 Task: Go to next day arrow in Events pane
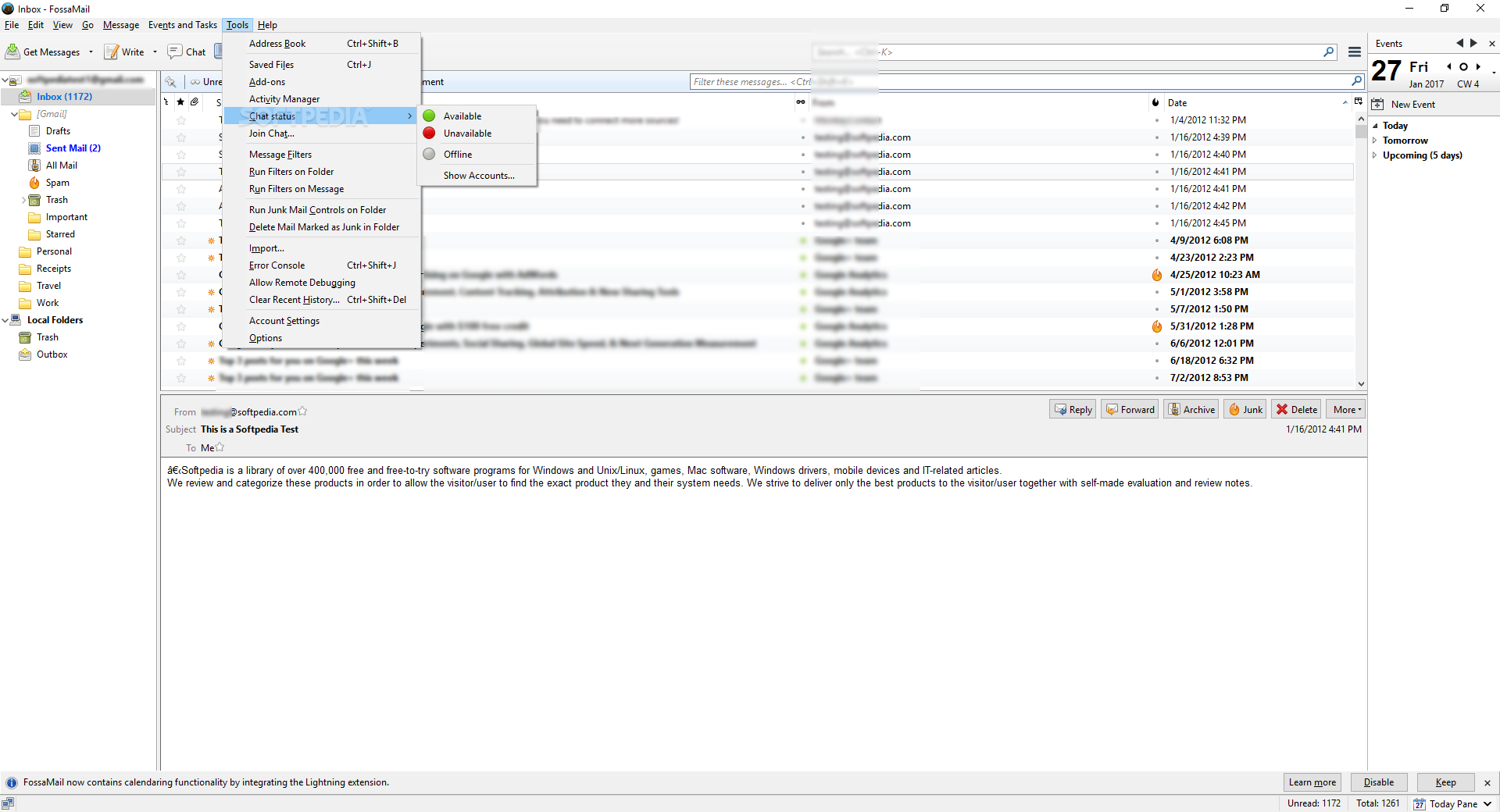coord(1478,66)
